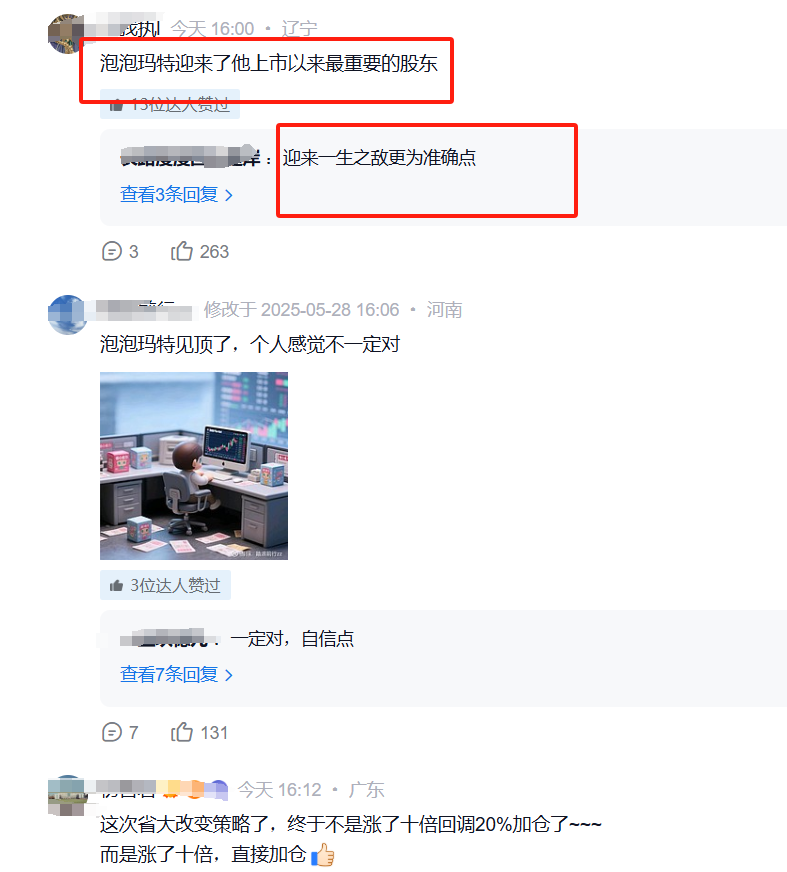Click the thumbs-up badge beside 3位达人赞过
The height and width of the screenshot is (872, 787).
116,586
